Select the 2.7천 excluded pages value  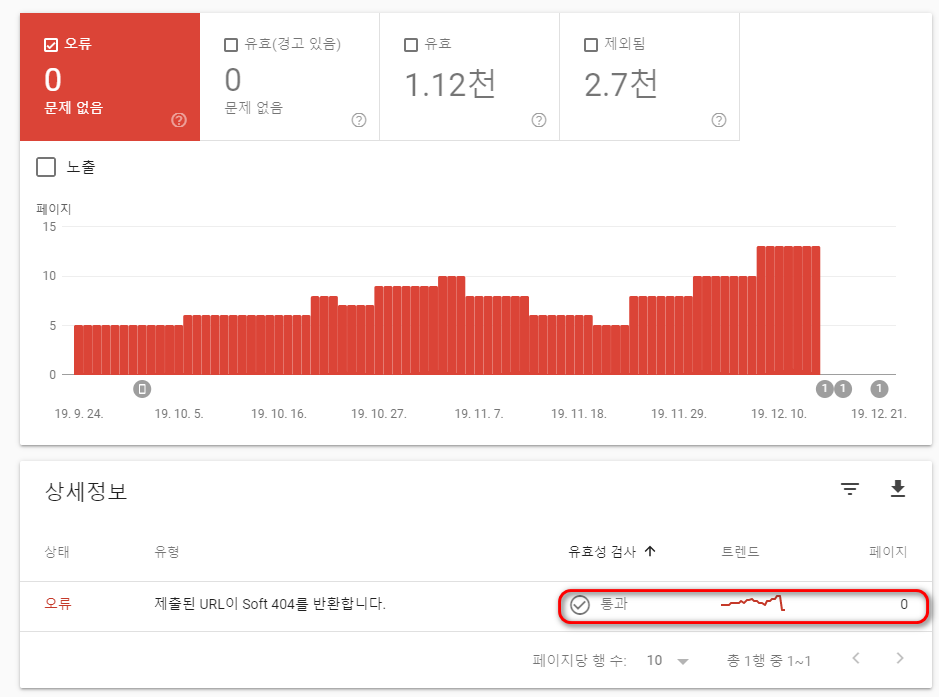tap(621, 84)
